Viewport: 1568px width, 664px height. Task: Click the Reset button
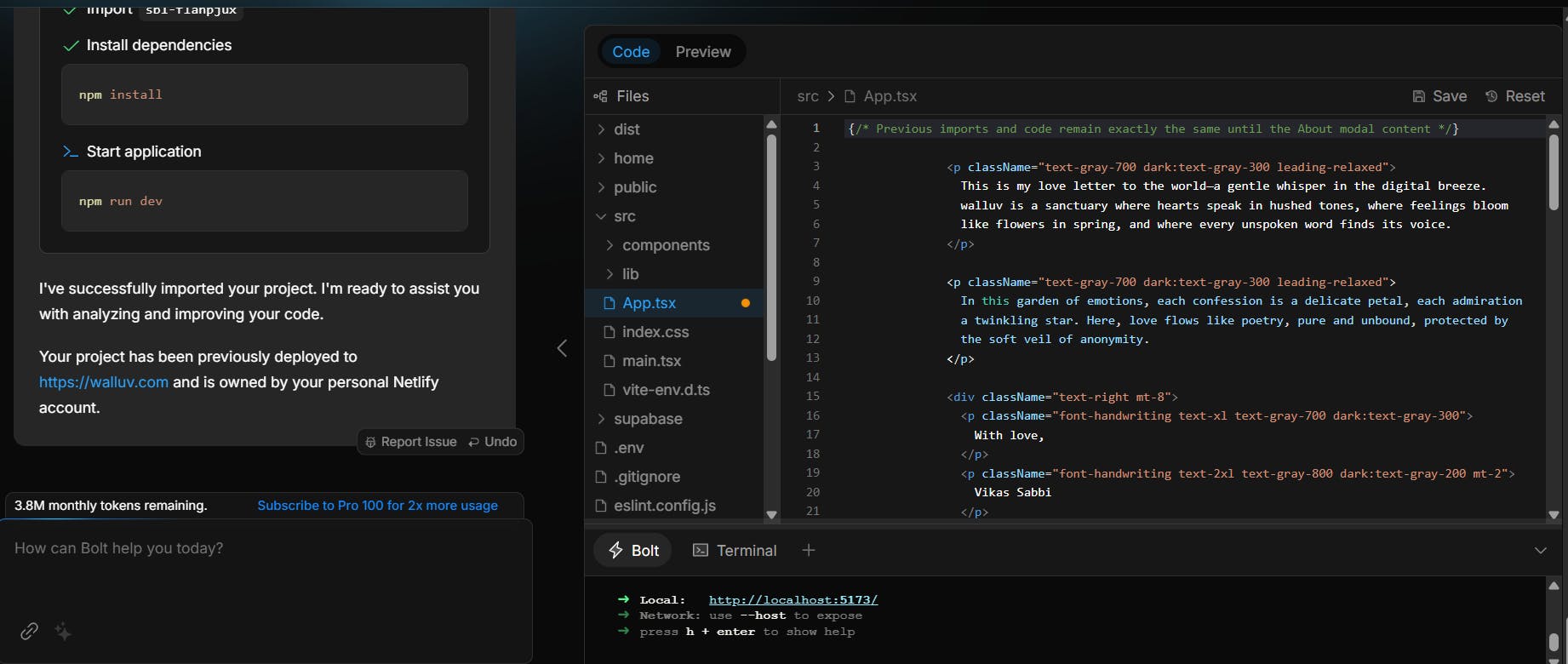[1514, 96]
